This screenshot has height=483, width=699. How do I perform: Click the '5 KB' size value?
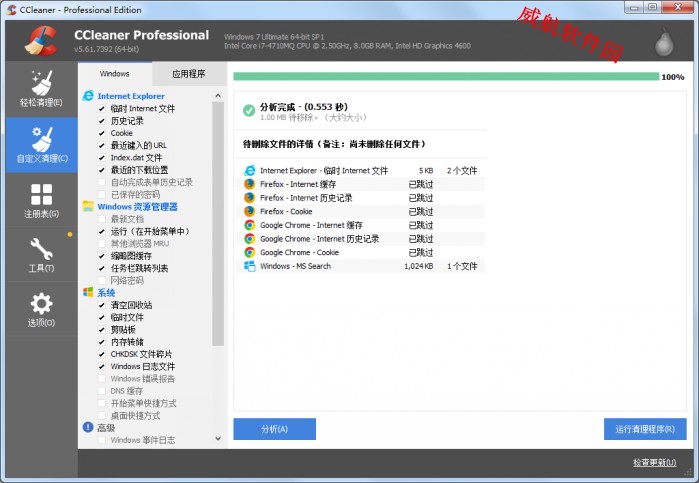coord(426,170)
